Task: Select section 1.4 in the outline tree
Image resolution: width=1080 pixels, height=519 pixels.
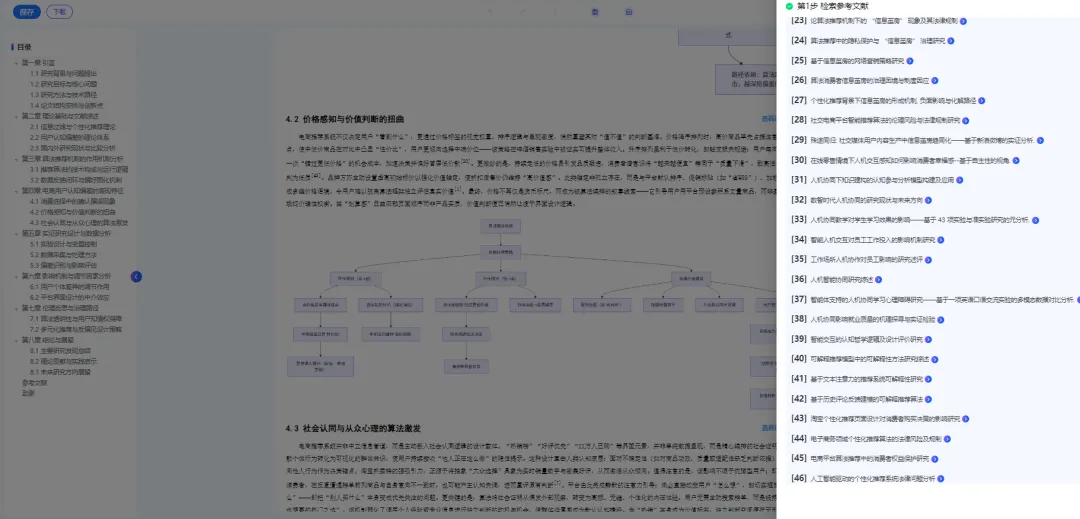Action: pyautogui.click(x=67, y=105)
